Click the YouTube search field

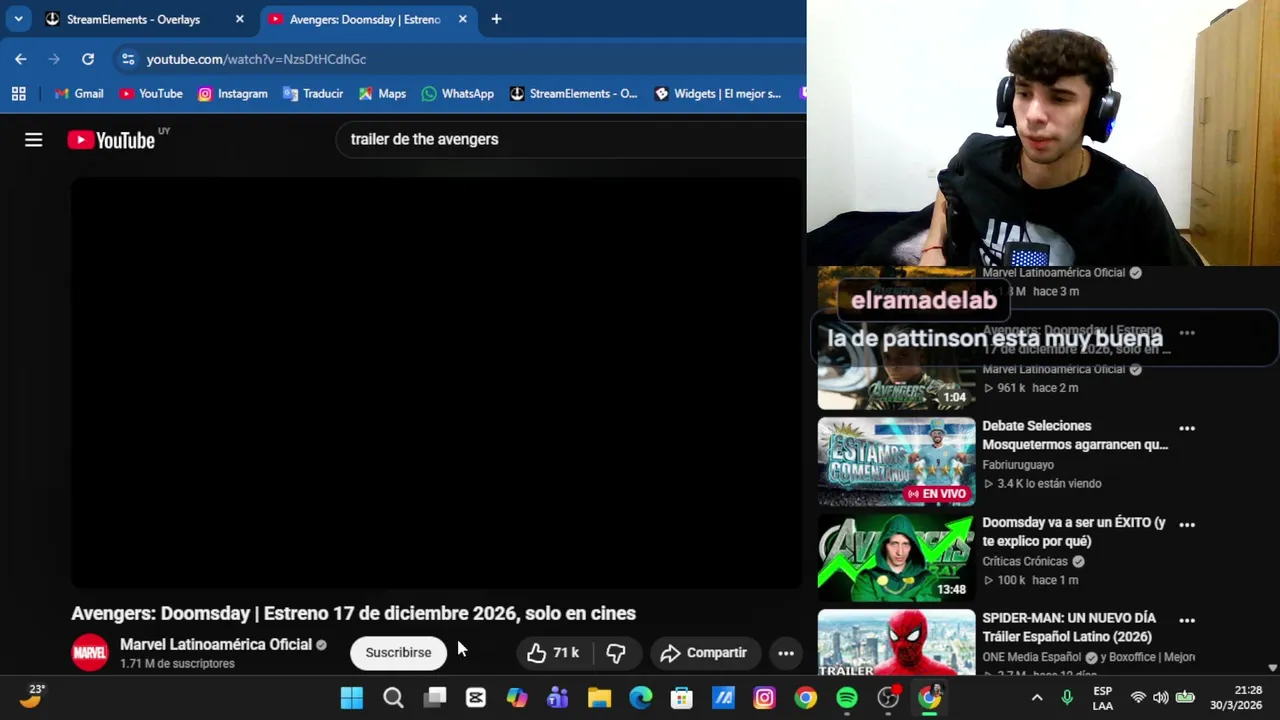coord(570,139)
